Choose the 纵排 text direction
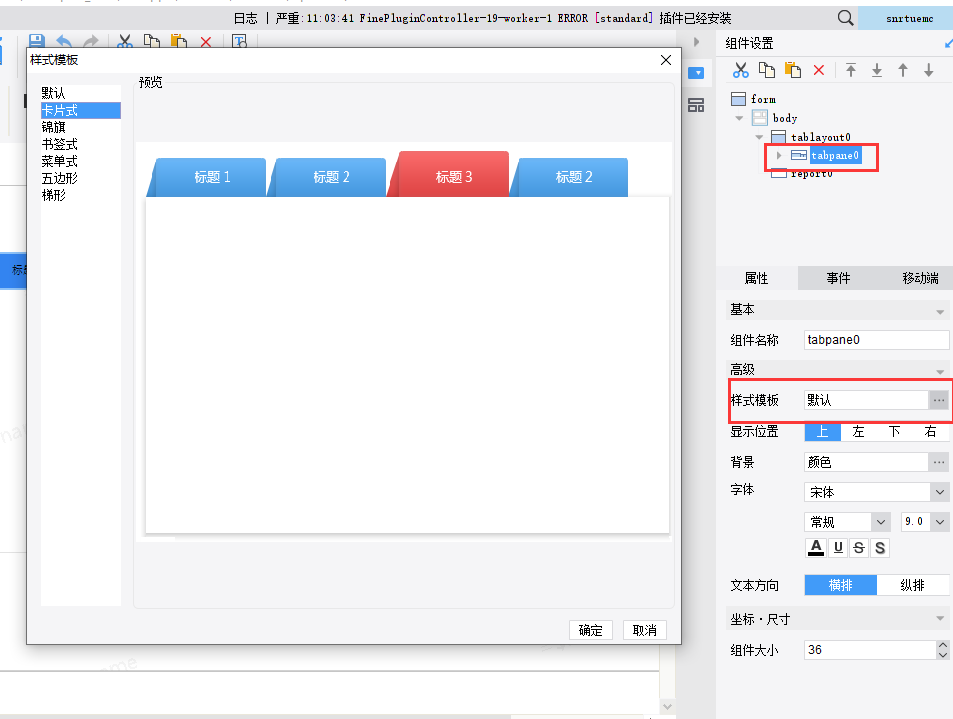 (x=912, y=585)
